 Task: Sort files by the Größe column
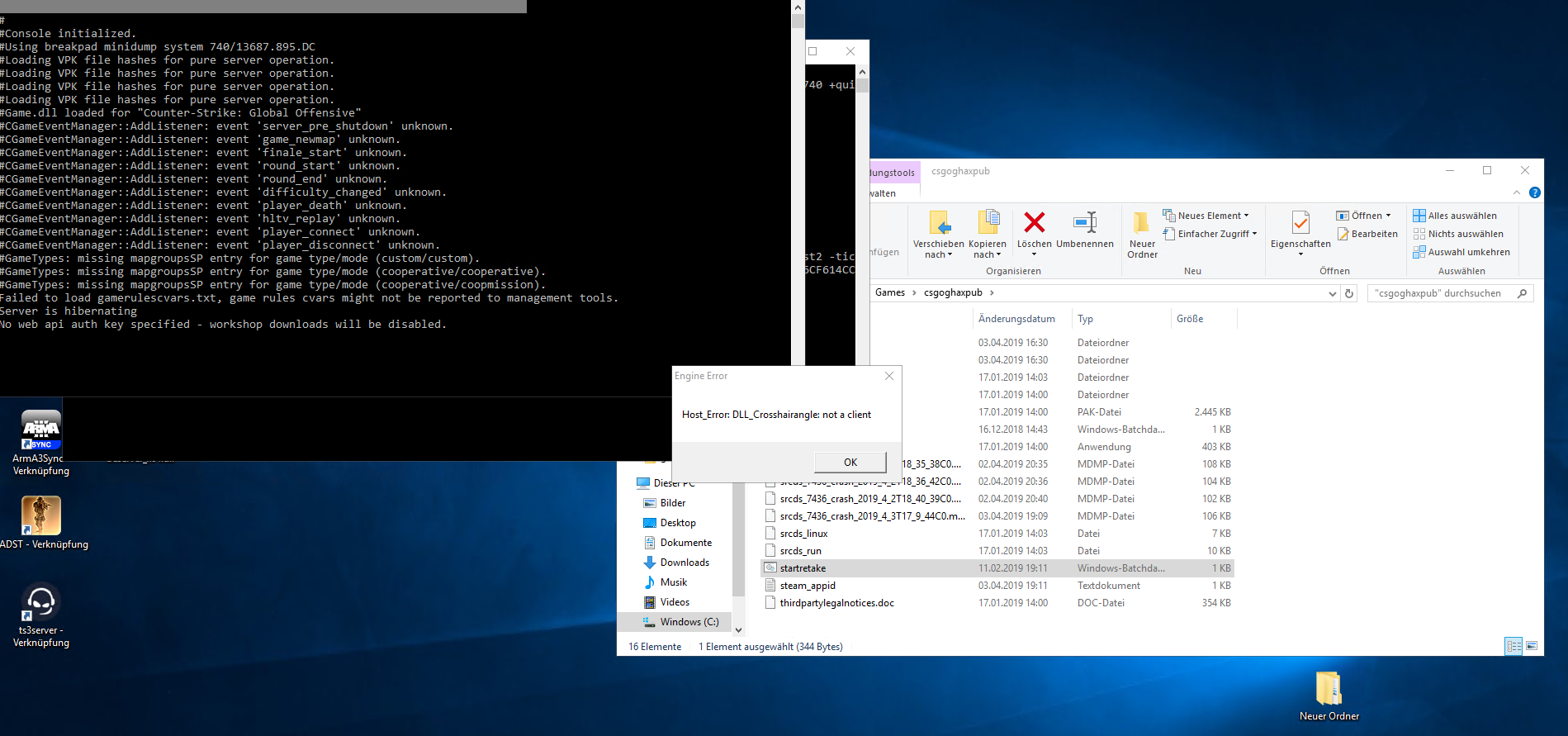click(x=1203, y=319)
